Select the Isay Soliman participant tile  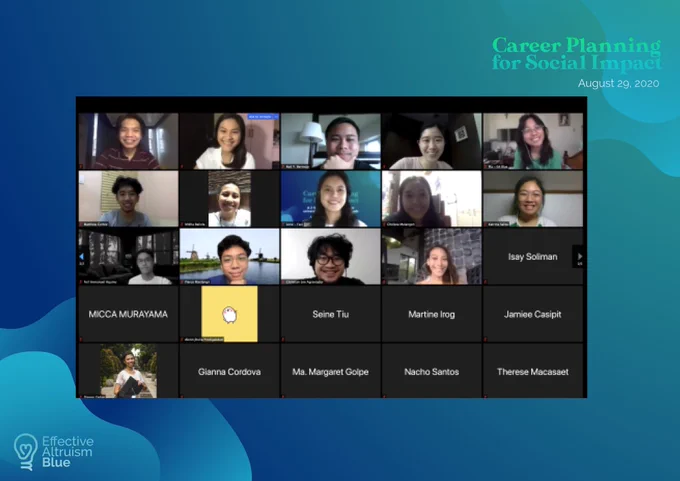click(x=533, y=256)
